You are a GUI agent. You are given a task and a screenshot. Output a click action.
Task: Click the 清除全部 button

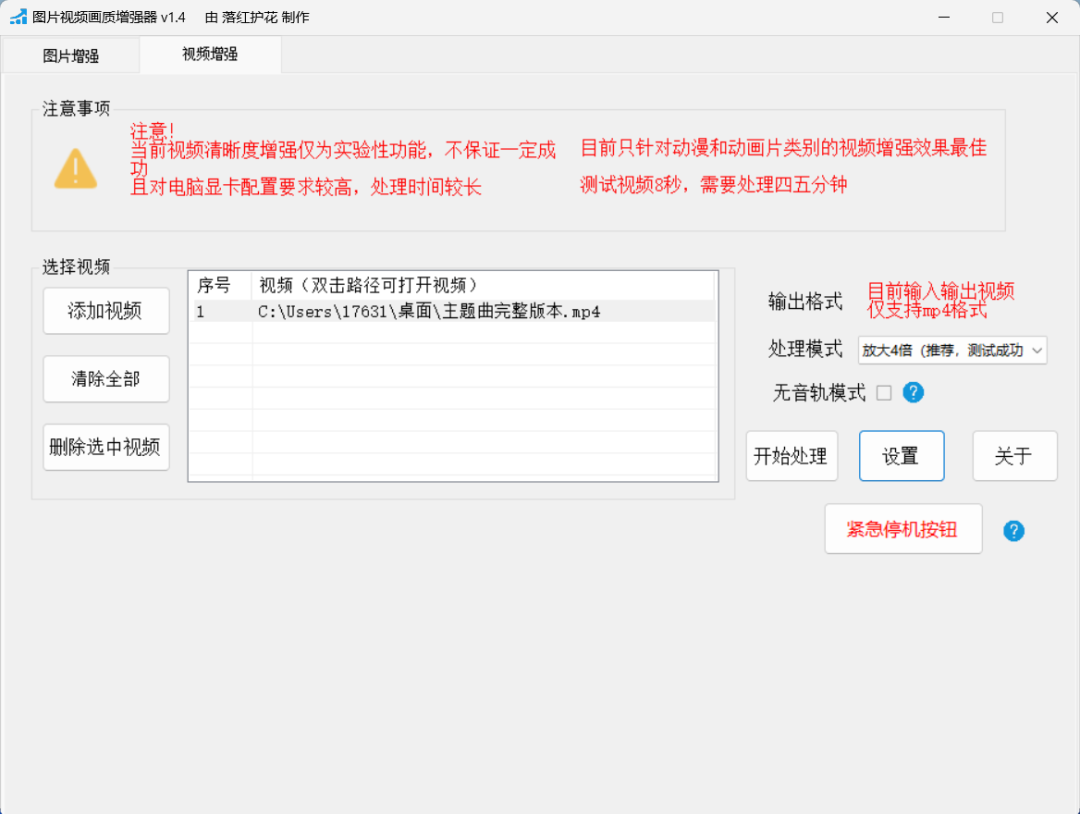pyautogui.click(x=106, y=379)
